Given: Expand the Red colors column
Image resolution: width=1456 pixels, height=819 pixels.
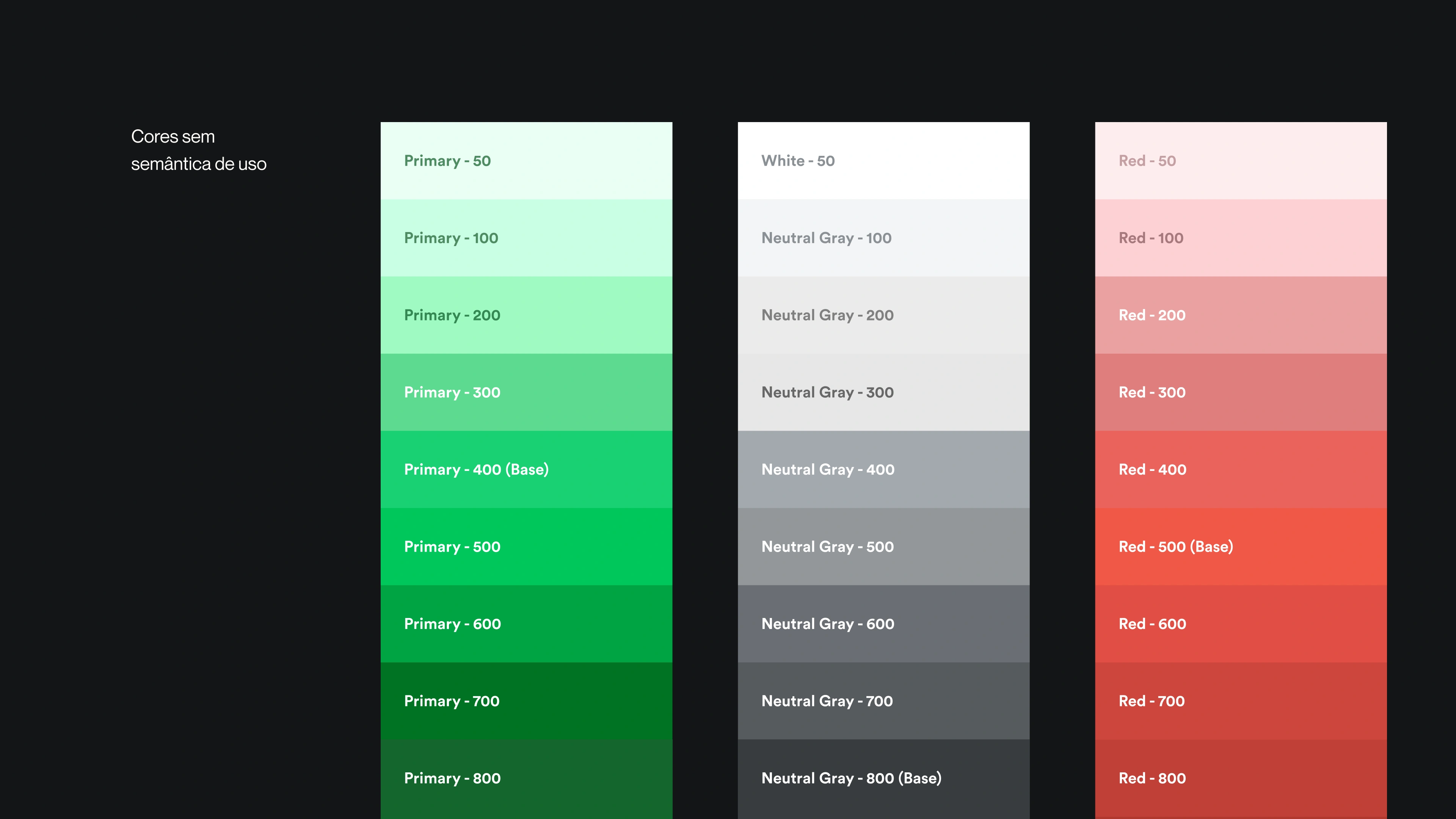Looking at the screenshot, I should [1240, 160].
